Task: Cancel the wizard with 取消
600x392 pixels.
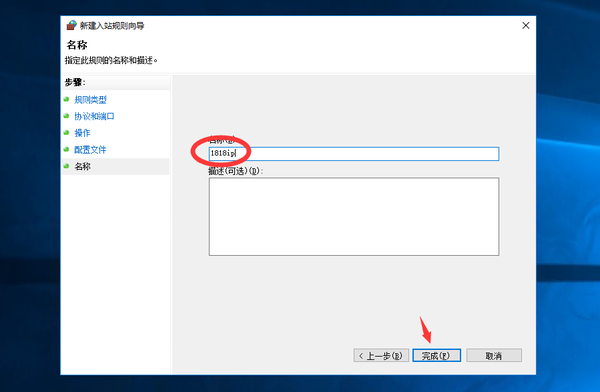Action: (494, 356)
